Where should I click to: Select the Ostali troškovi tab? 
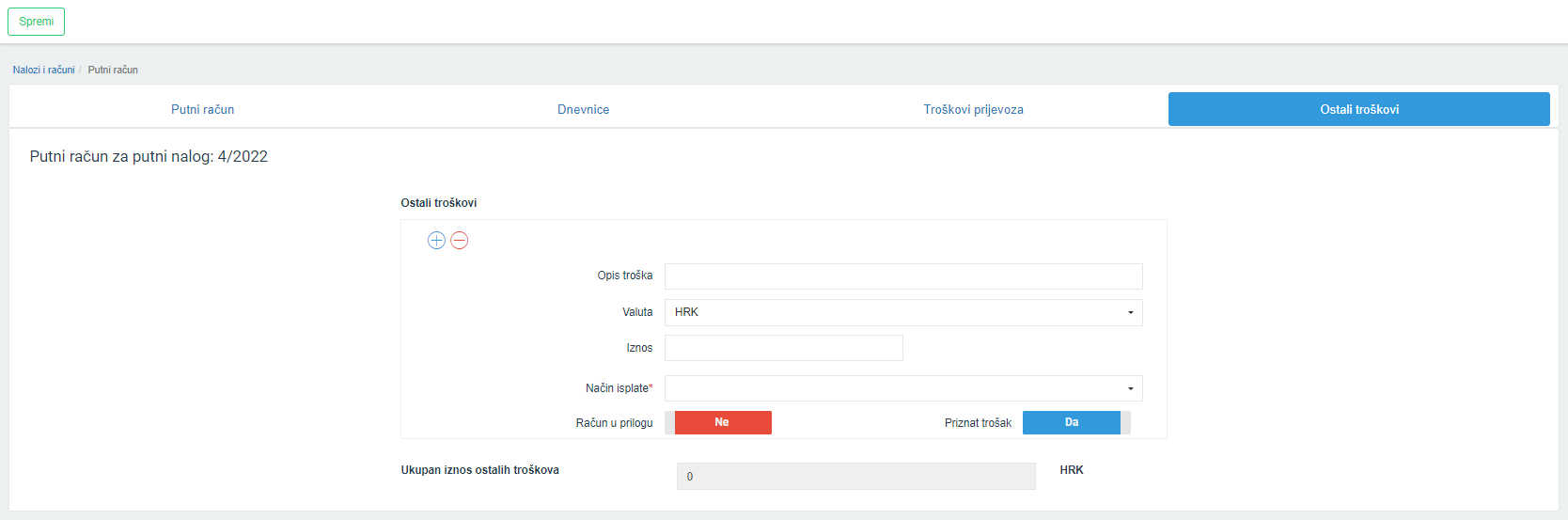point(1359,109)
